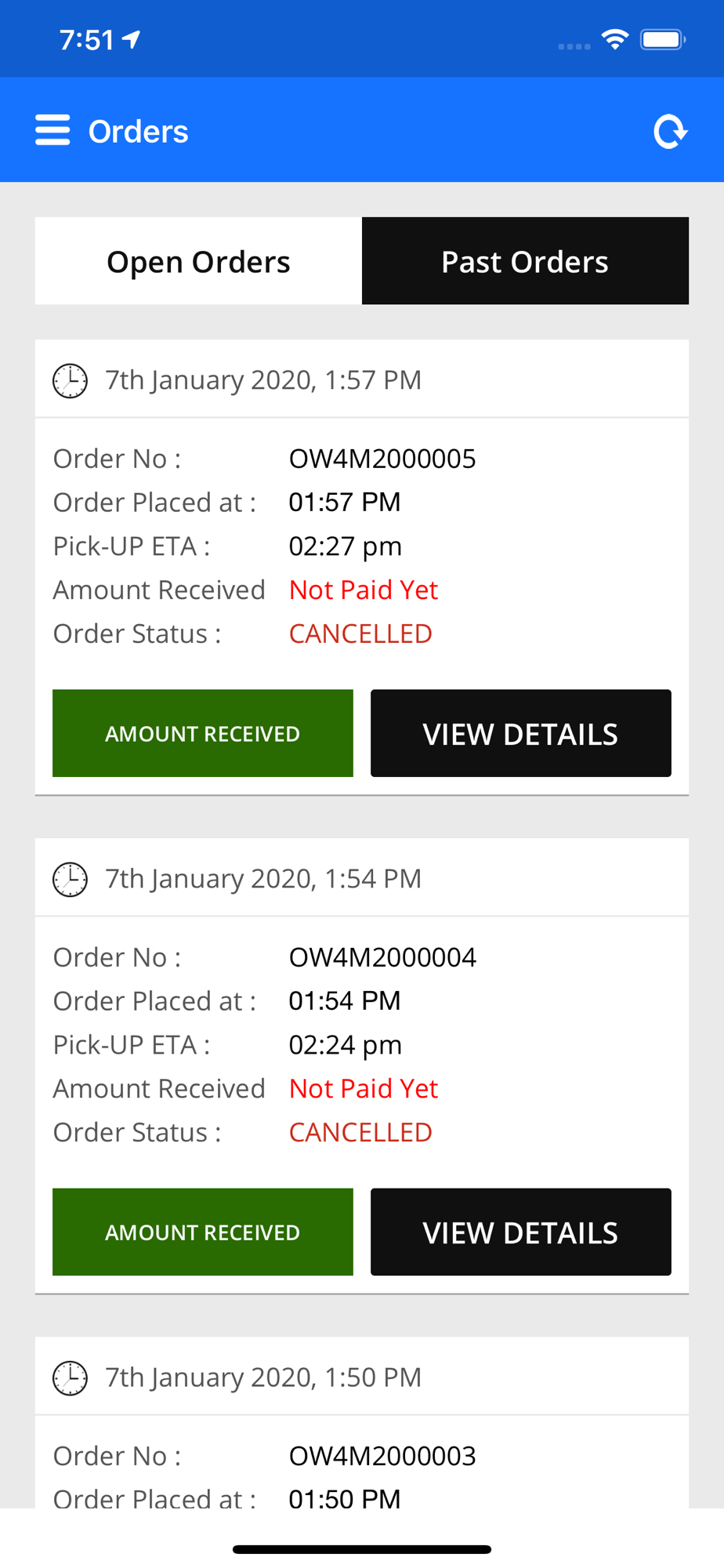Mark amount received for order OW4M2000005

point(202,733)
